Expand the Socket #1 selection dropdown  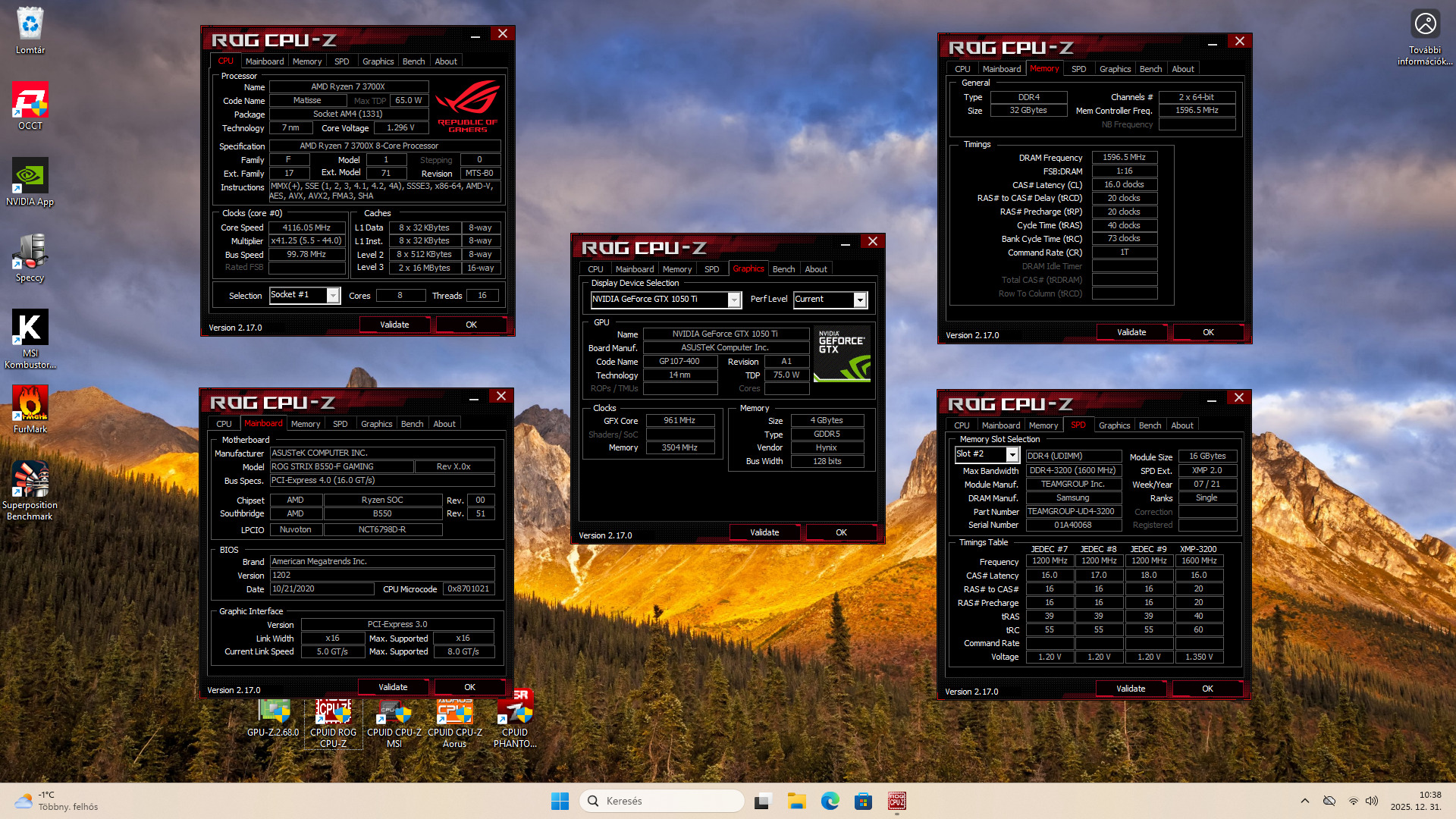click(333, 296)
